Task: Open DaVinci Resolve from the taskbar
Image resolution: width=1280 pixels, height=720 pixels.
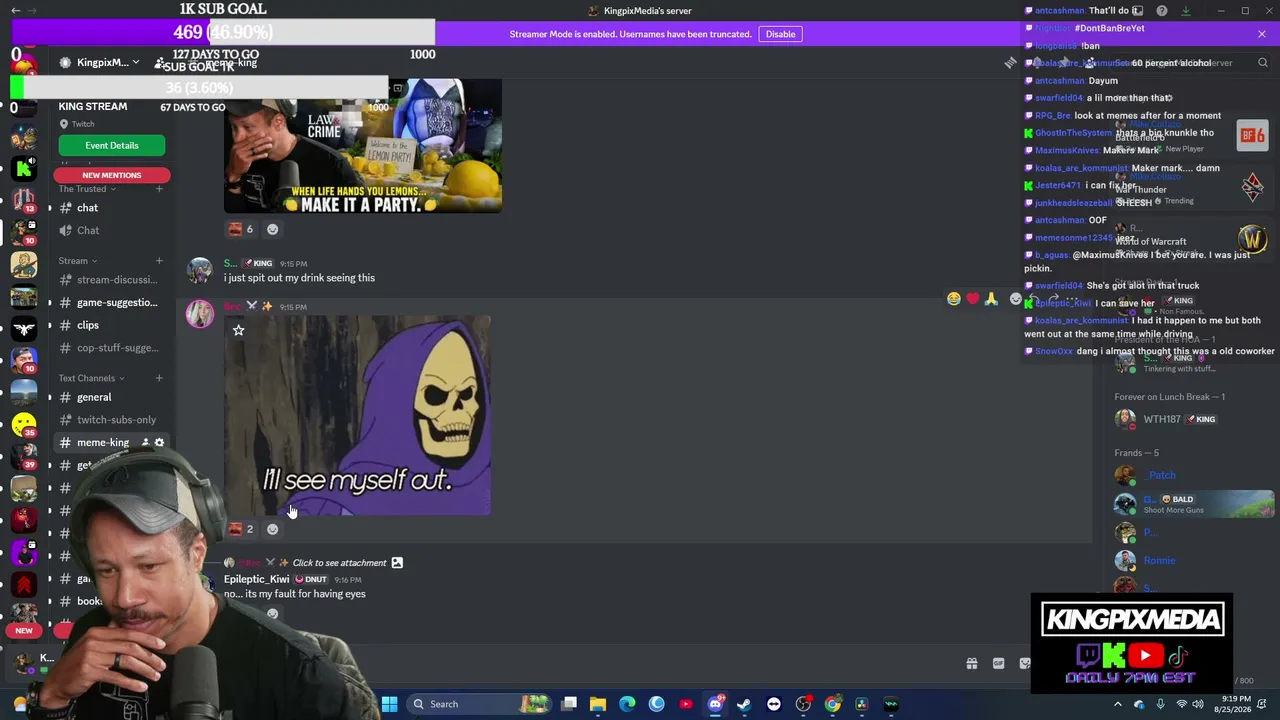Action: (x=861, y=704)
